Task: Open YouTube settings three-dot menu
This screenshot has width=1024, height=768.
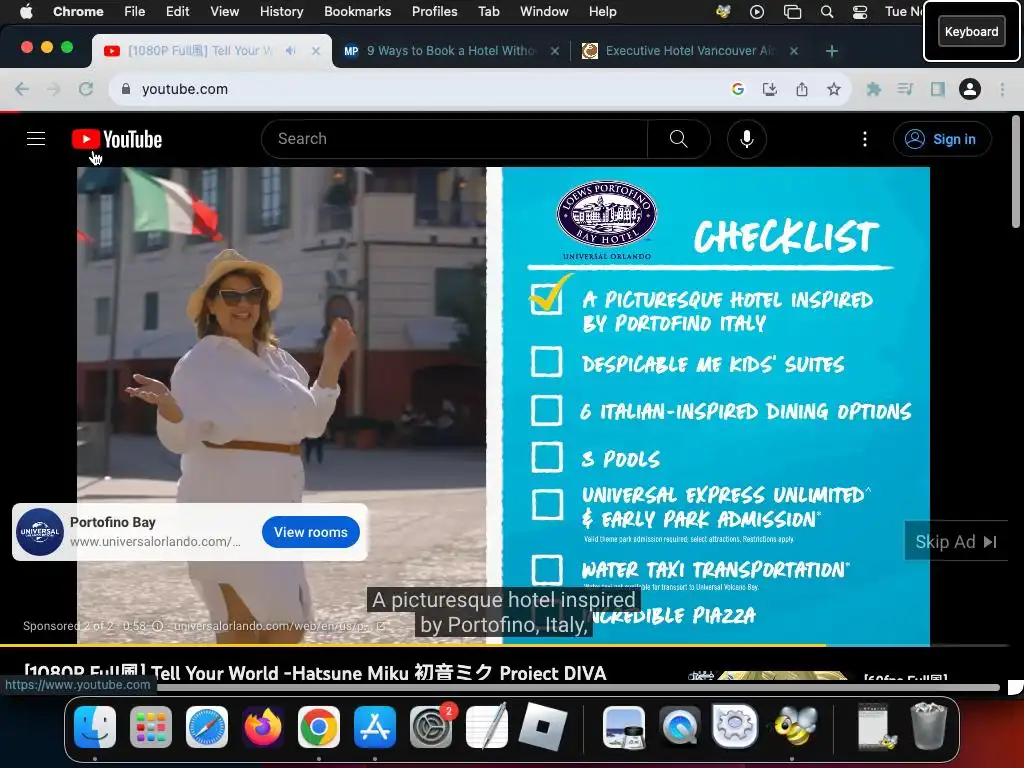Action: click(x=865, y=138)
